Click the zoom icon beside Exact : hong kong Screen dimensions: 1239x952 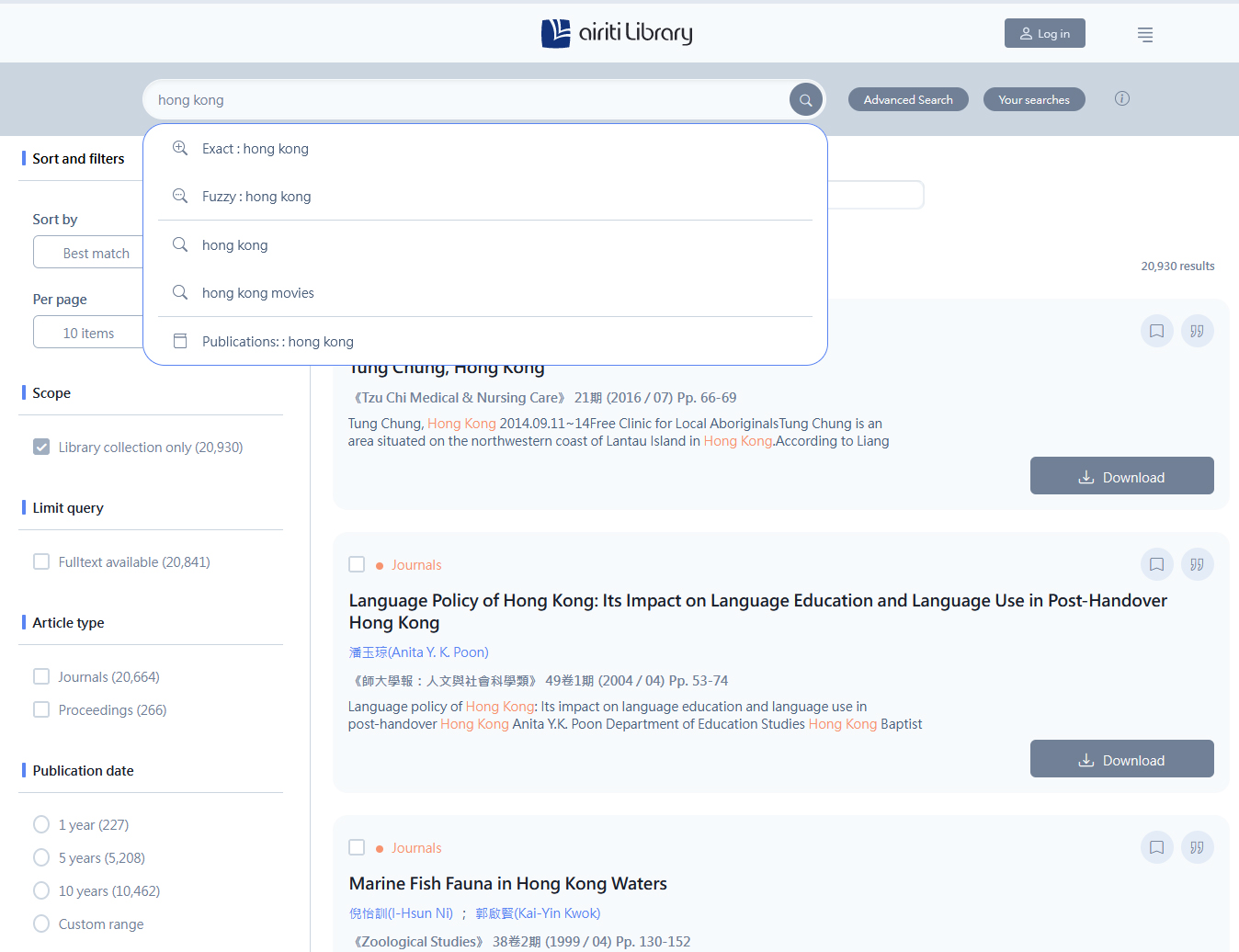(180, 148)
